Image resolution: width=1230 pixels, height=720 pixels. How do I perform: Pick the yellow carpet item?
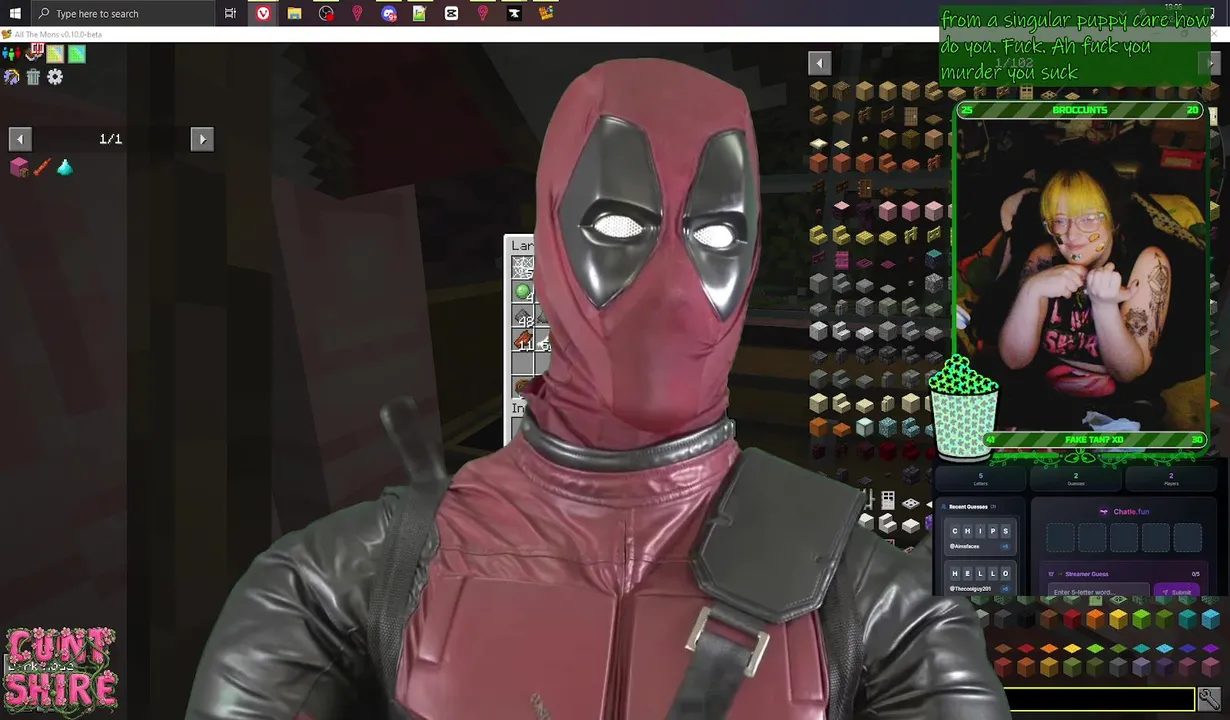point(1072,648)
